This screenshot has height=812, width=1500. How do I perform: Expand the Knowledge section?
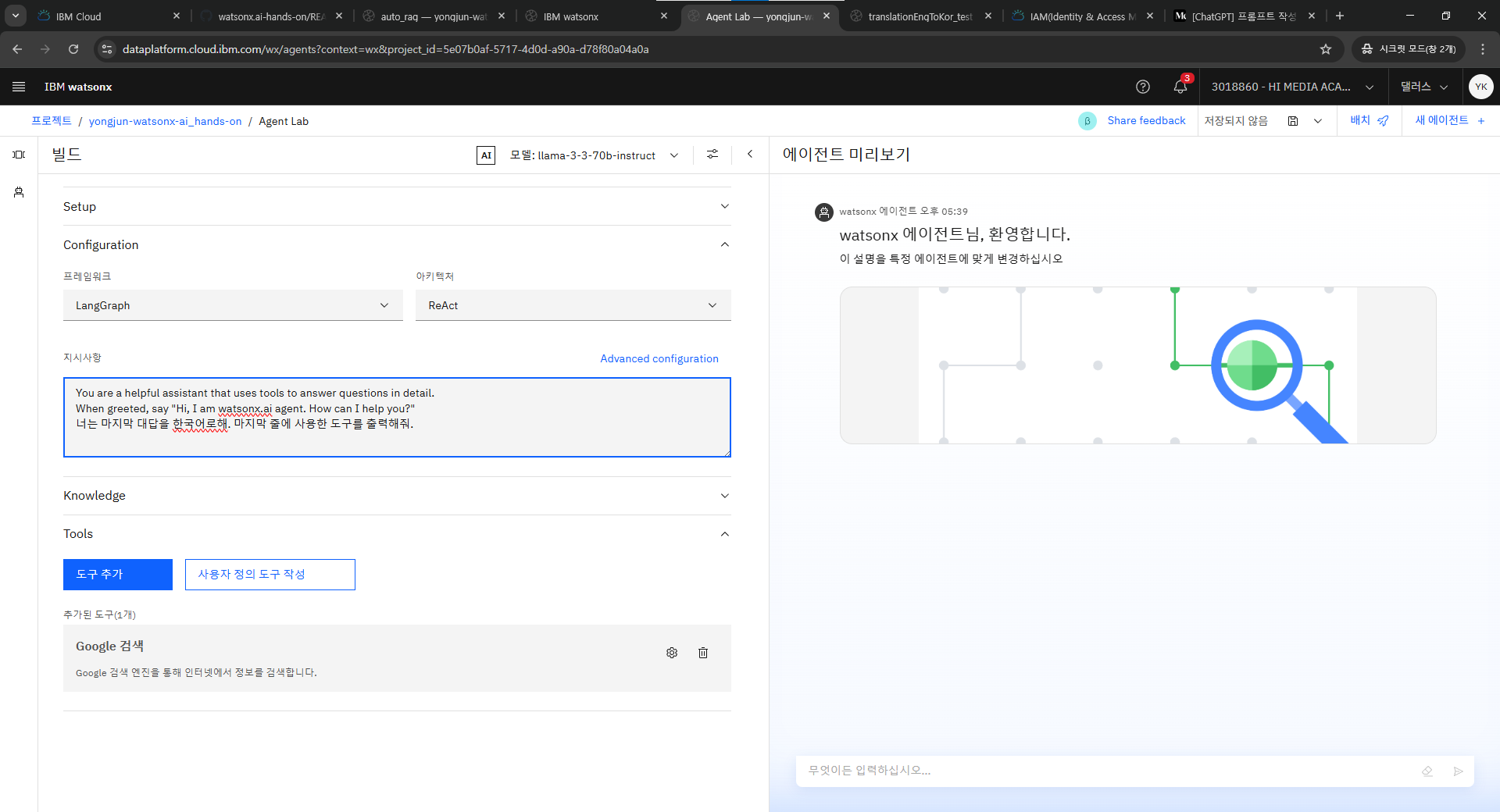397,496
